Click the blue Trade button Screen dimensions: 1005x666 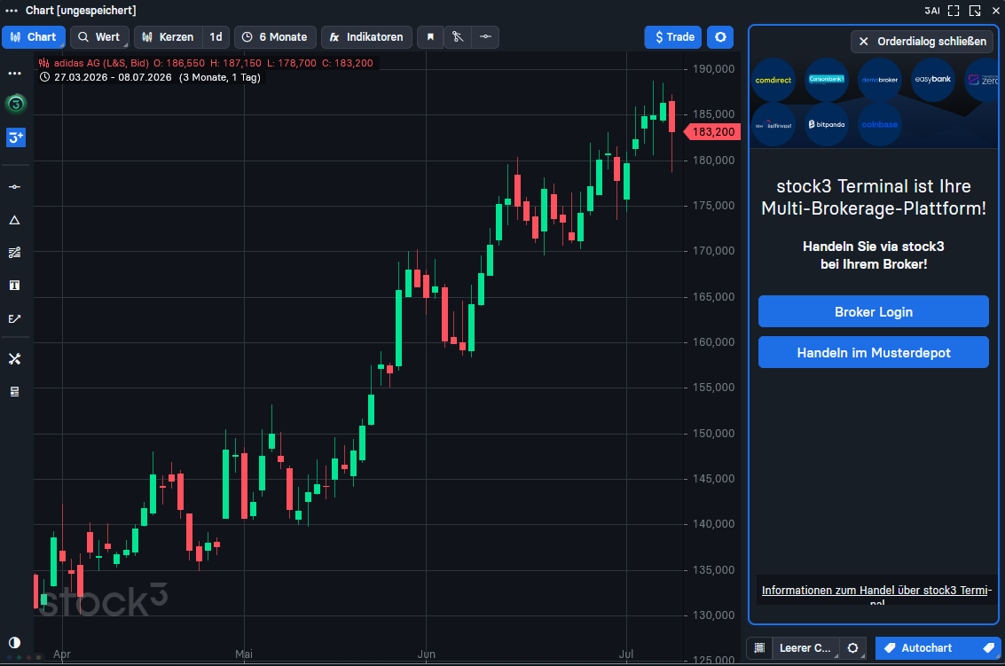[x=674, y=37]
